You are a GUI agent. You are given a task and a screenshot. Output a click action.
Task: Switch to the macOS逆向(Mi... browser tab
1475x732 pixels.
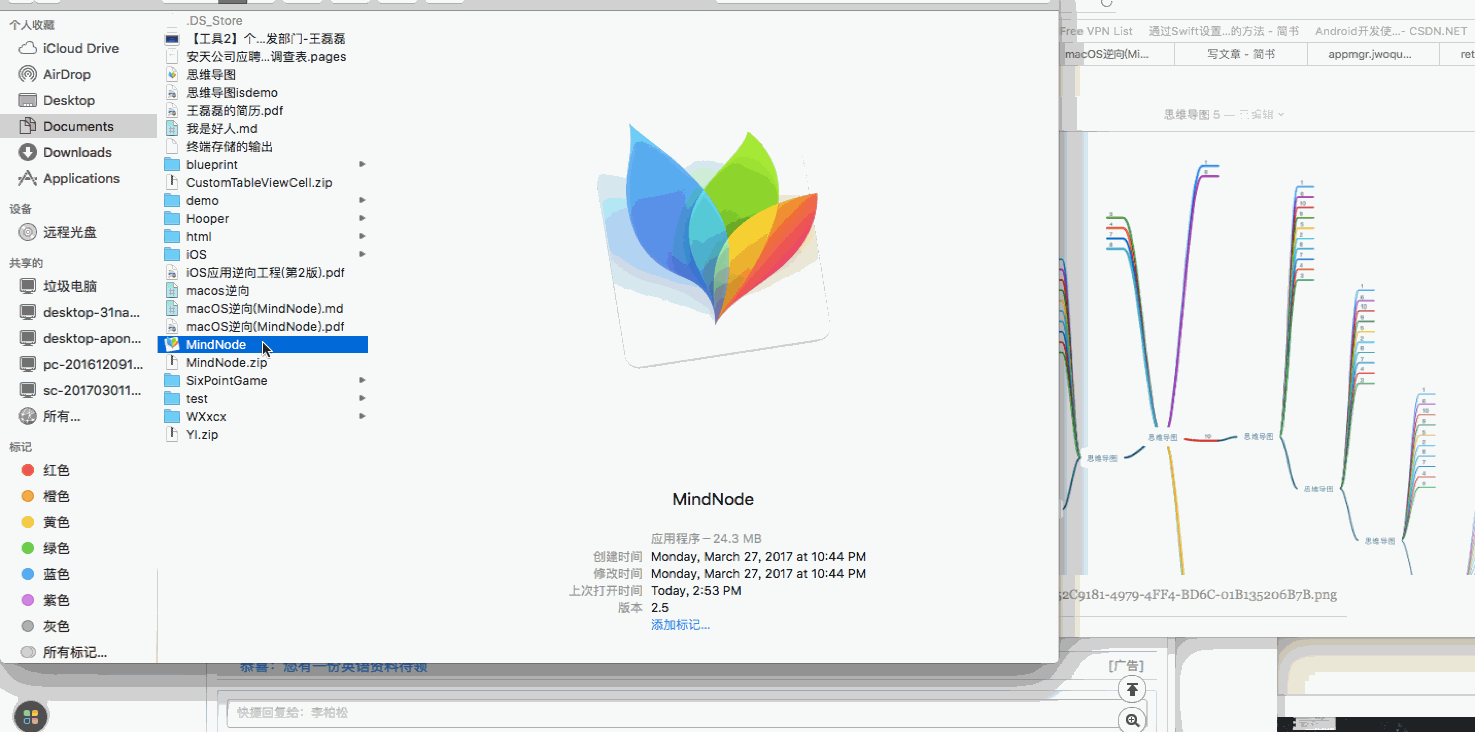click(1106, 54)
